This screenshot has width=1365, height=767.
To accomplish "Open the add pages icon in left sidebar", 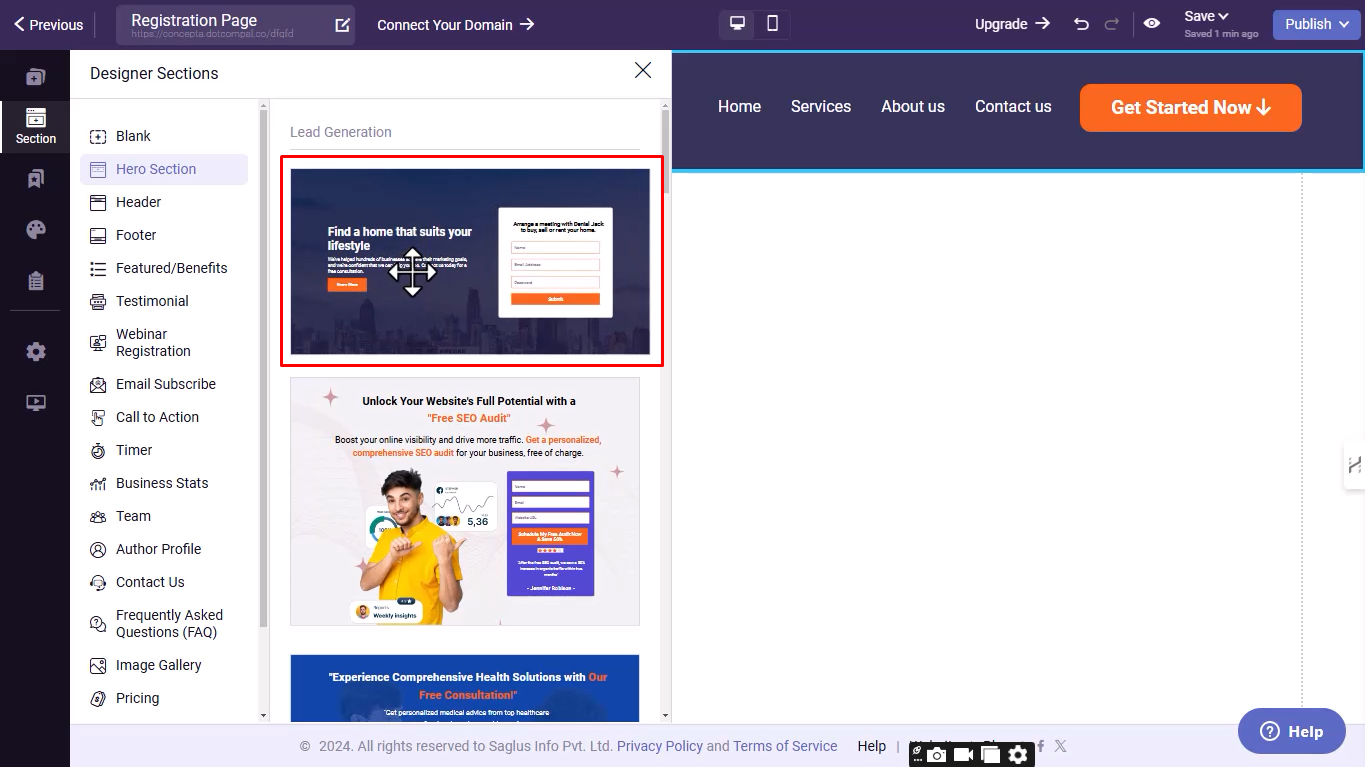I will coord(35,77).
